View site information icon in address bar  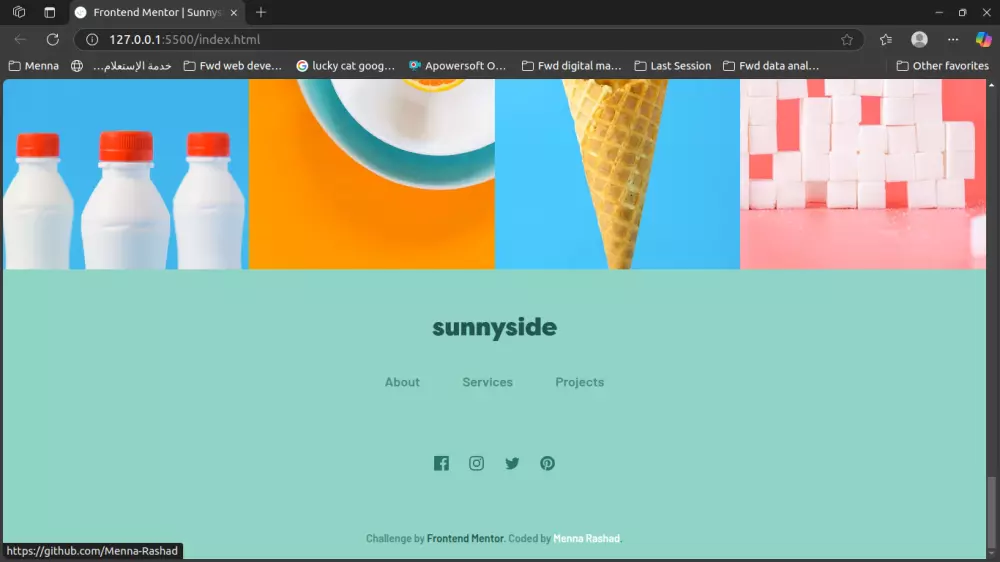coord(92,40)
